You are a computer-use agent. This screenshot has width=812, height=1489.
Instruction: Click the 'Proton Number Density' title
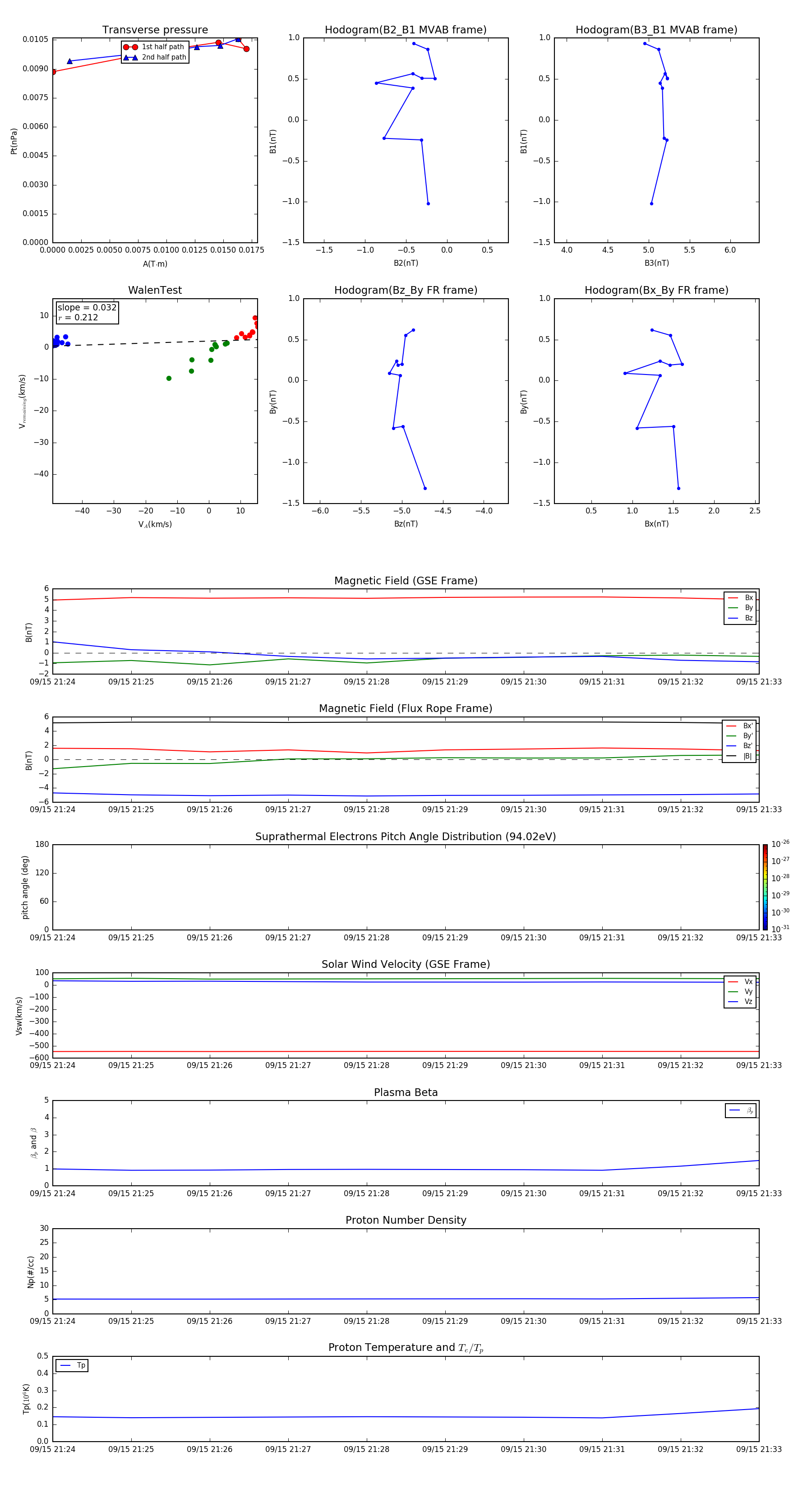(406, 1220)
